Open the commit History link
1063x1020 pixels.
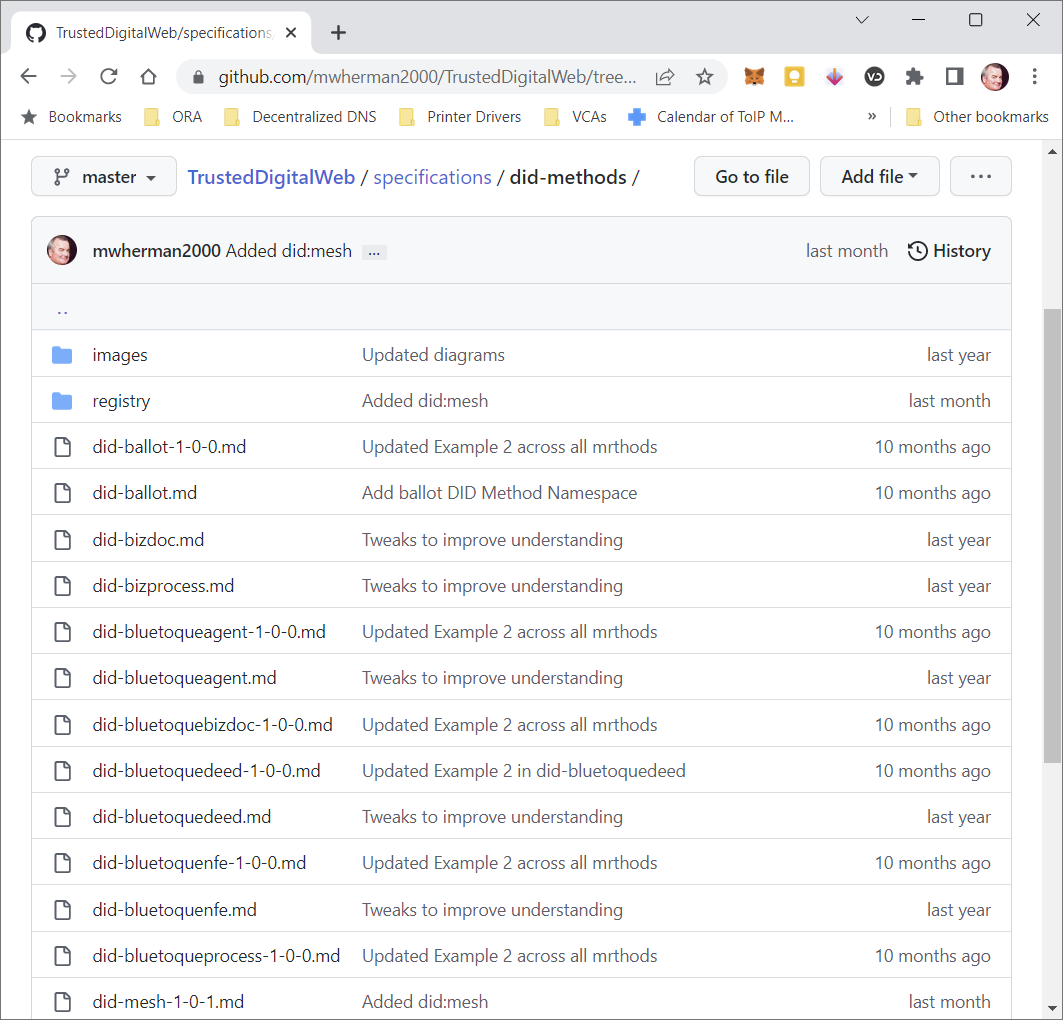pos(949,251)
